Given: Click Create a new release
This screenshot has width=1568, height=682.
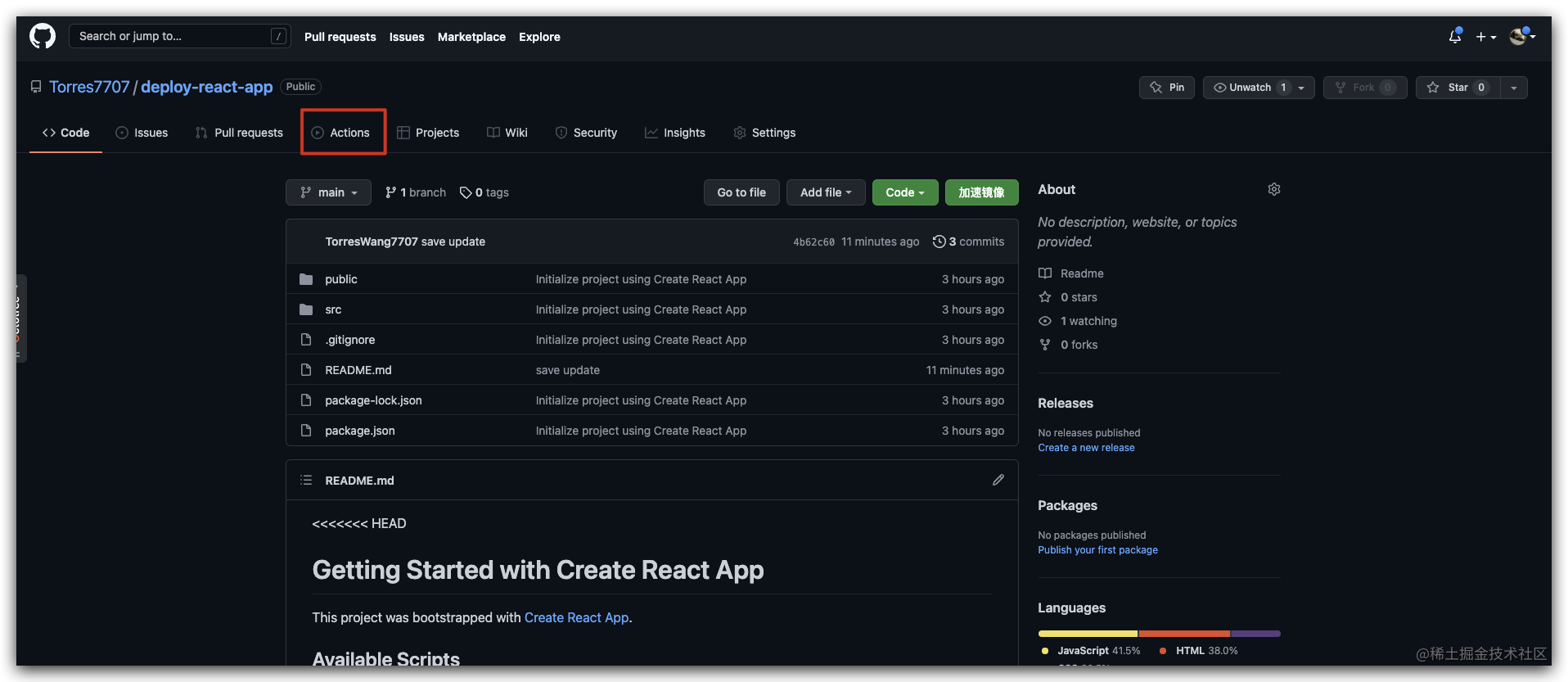Looking at the screenshot, I should pyautogui.click(x=1086, y=448).
